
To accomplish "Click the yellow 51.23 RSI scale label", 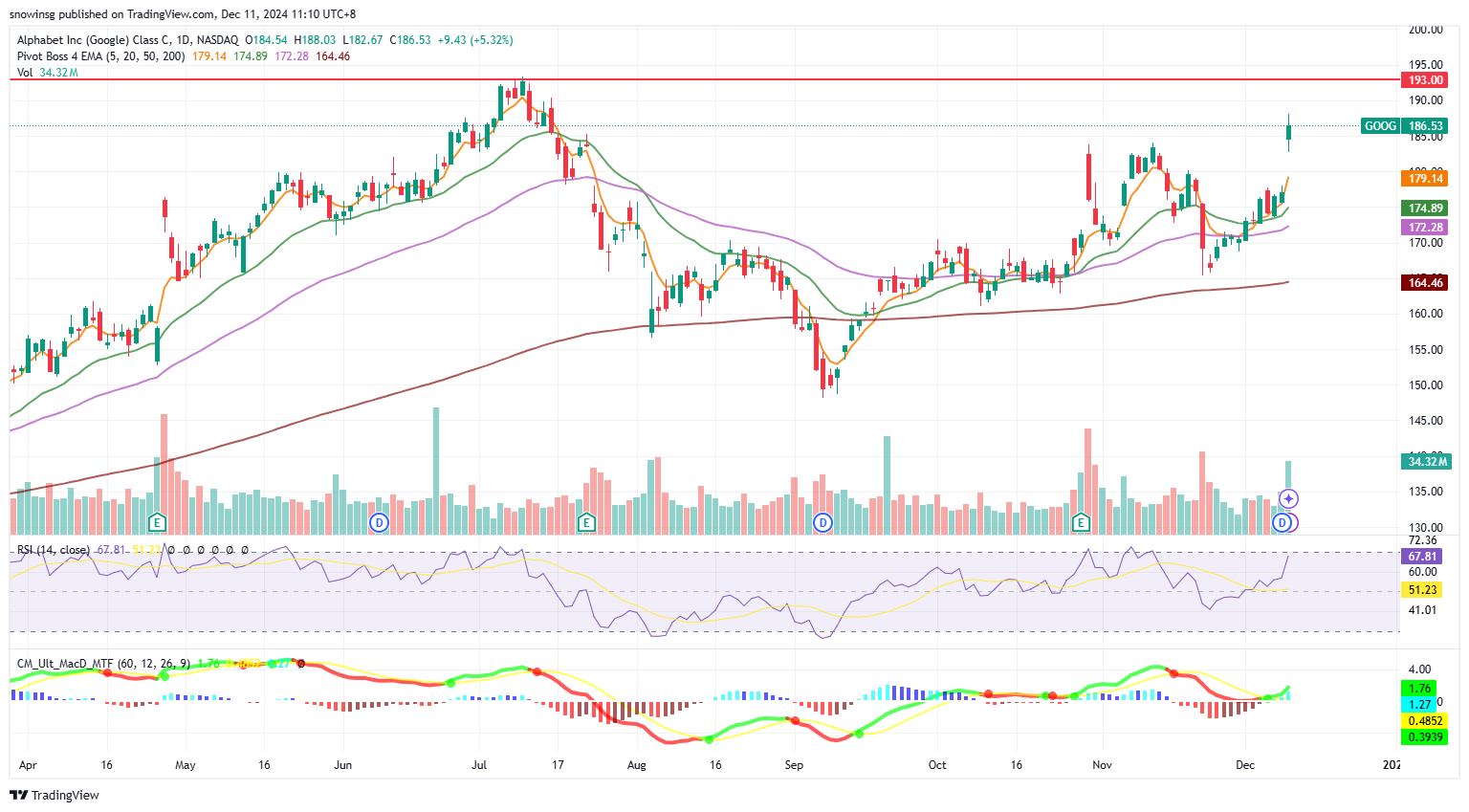I will point(1422,590).
